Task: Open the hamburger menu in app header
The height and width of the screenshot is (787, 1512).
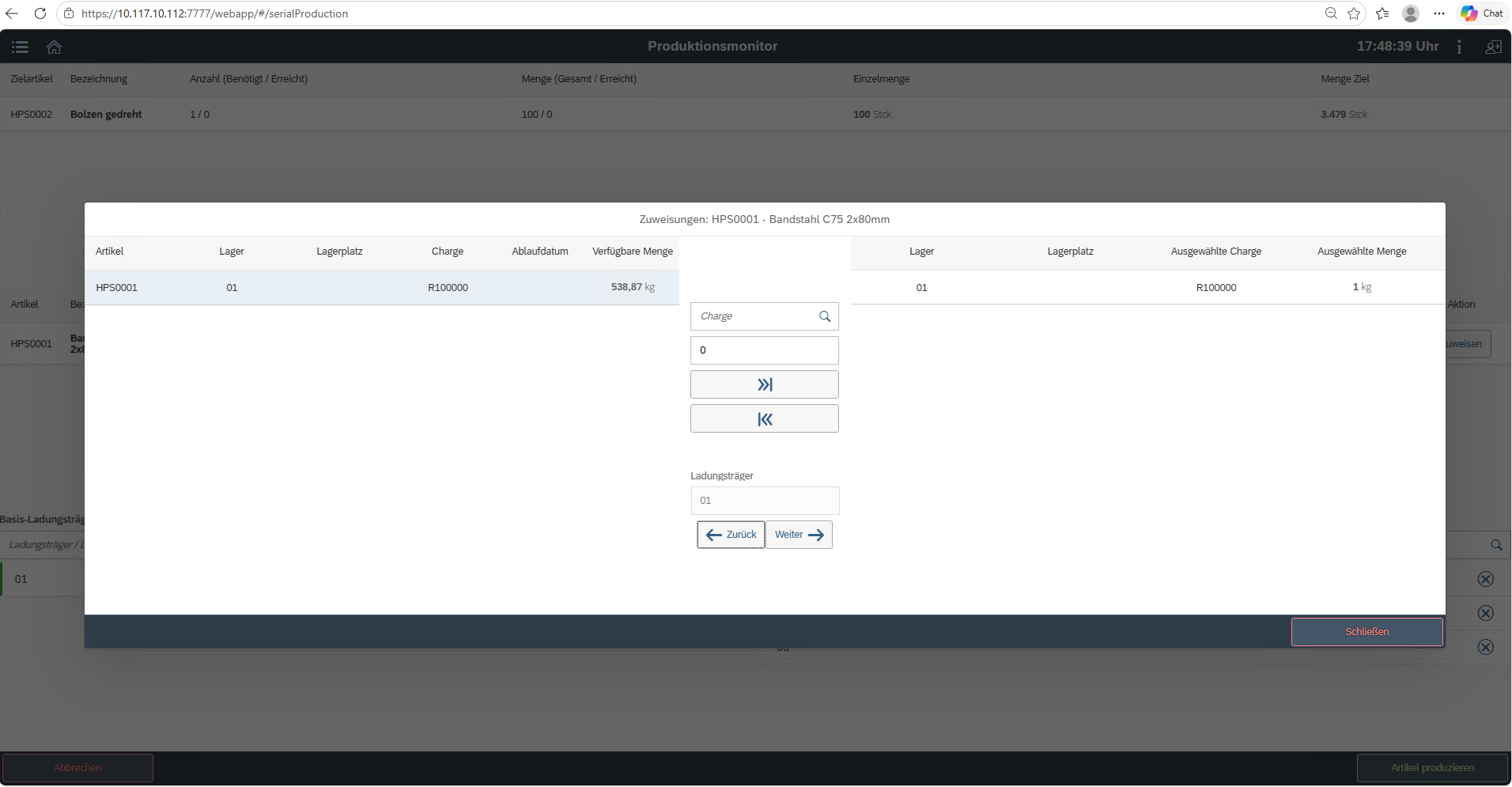Action: (20, 47)
